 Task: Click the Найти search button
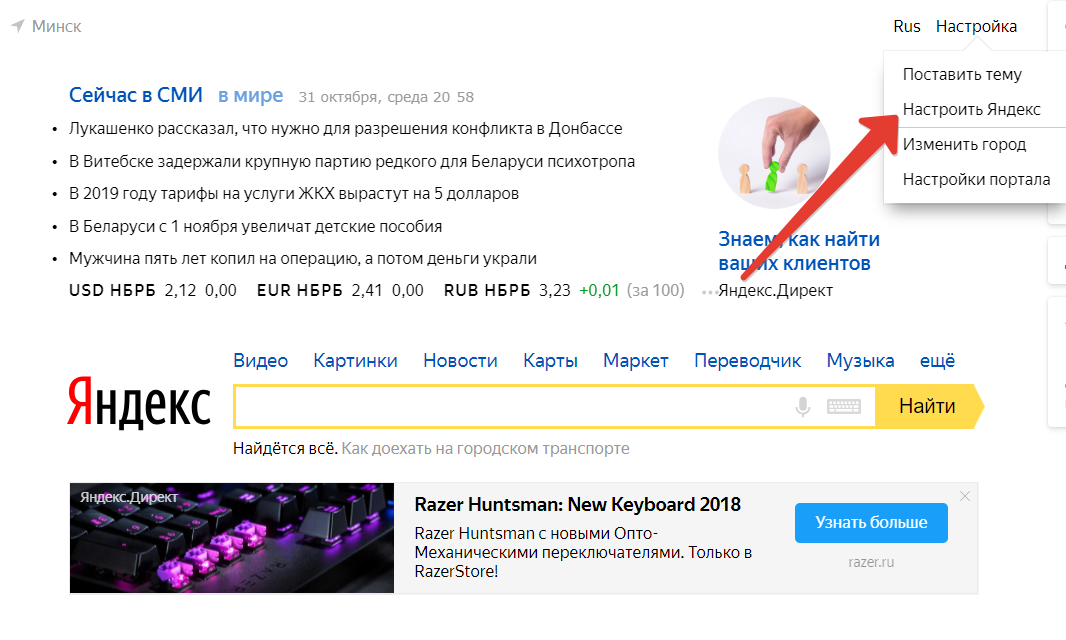point(928,407)
